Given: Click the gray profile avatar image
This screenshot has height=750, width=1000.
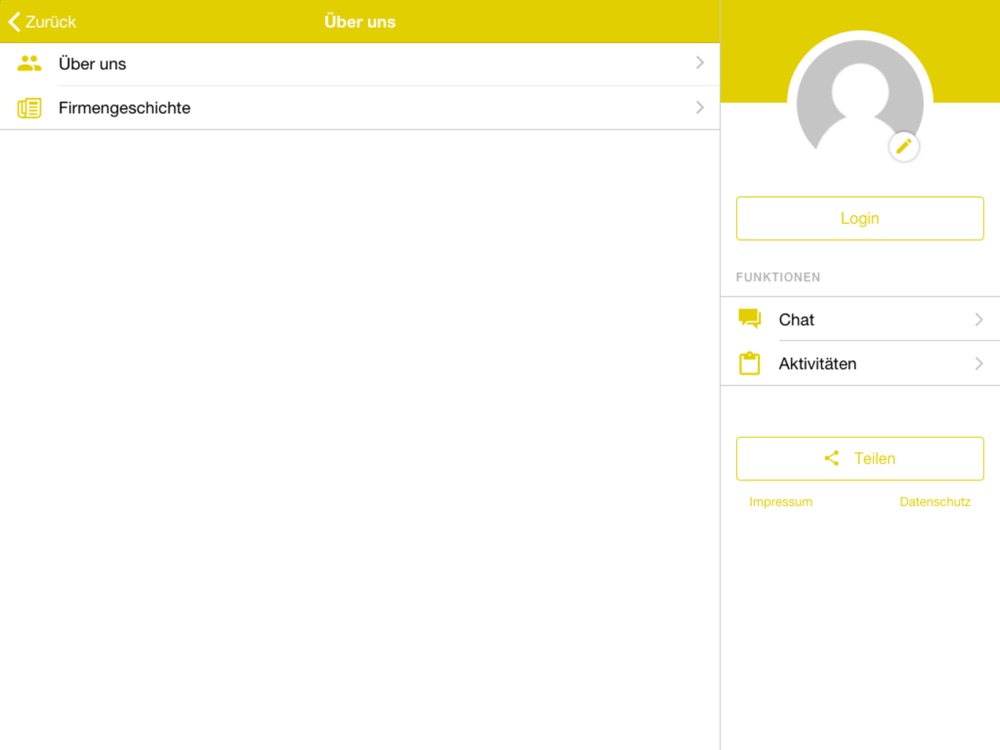Looking at the screenshot, I should tap(860, 103).
